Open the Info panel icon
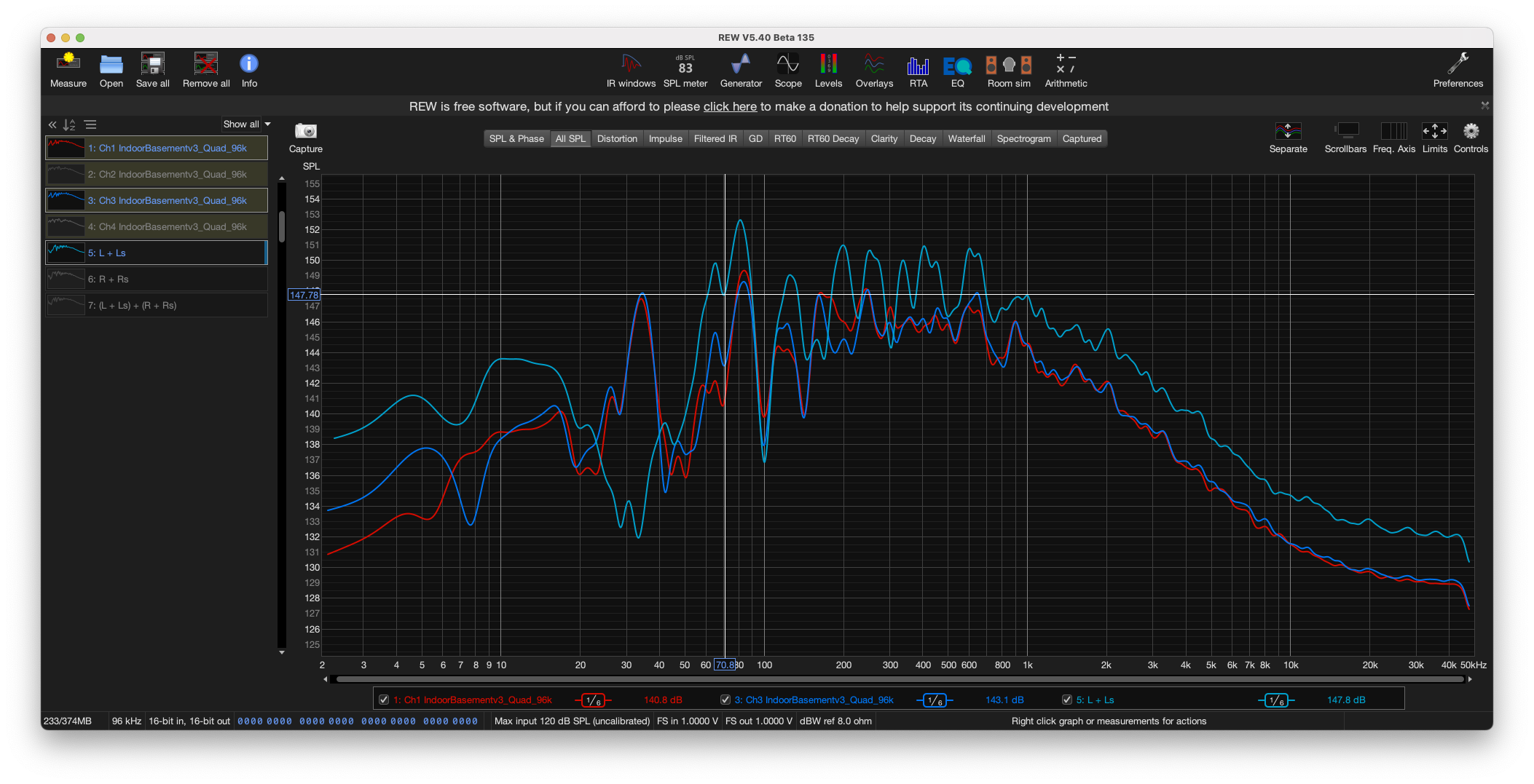Viewport: 1534px width, 784px height. [x=249, y=71]
